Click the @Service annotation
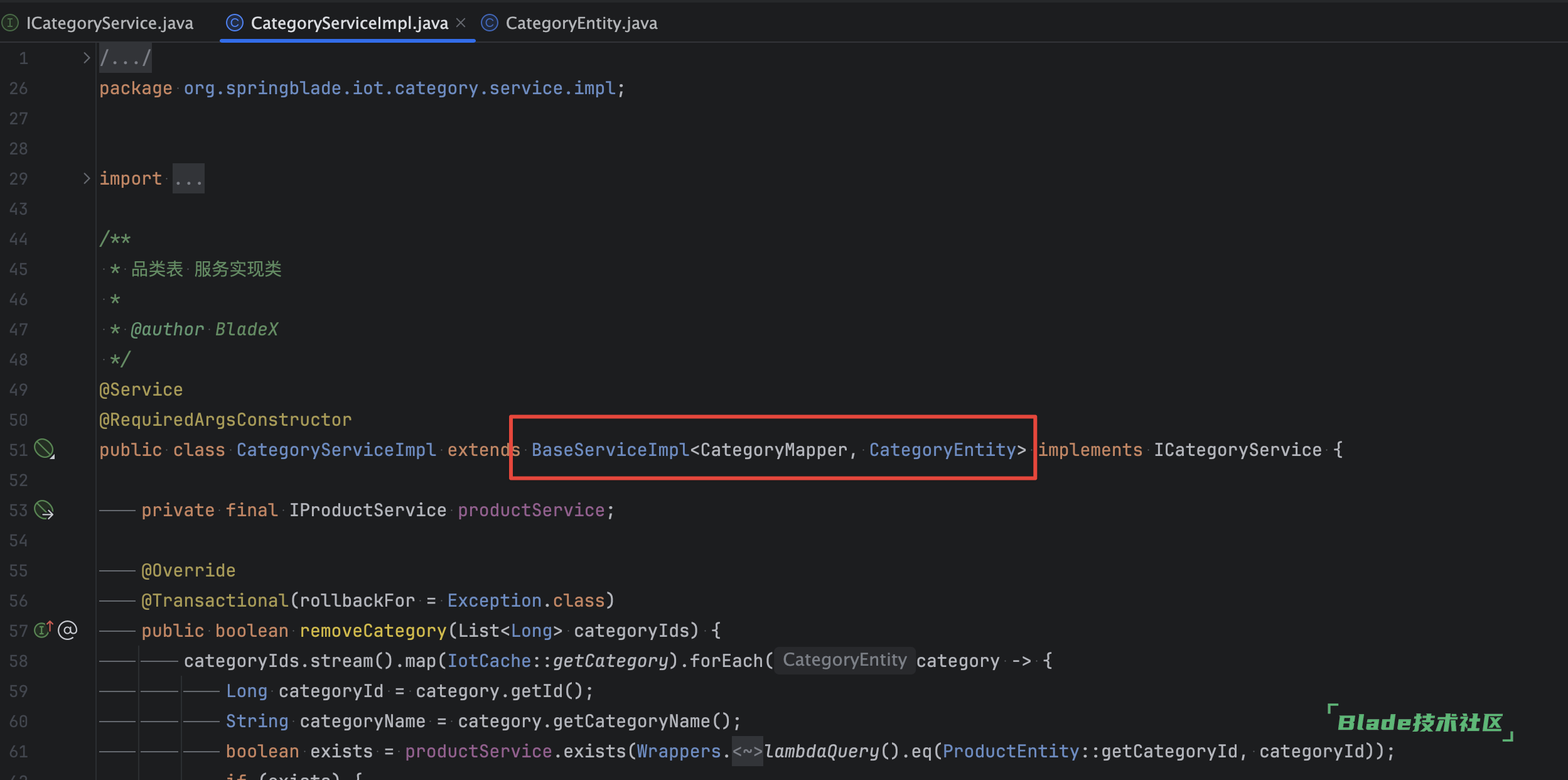1568x780 pixels. coord(141,390)
